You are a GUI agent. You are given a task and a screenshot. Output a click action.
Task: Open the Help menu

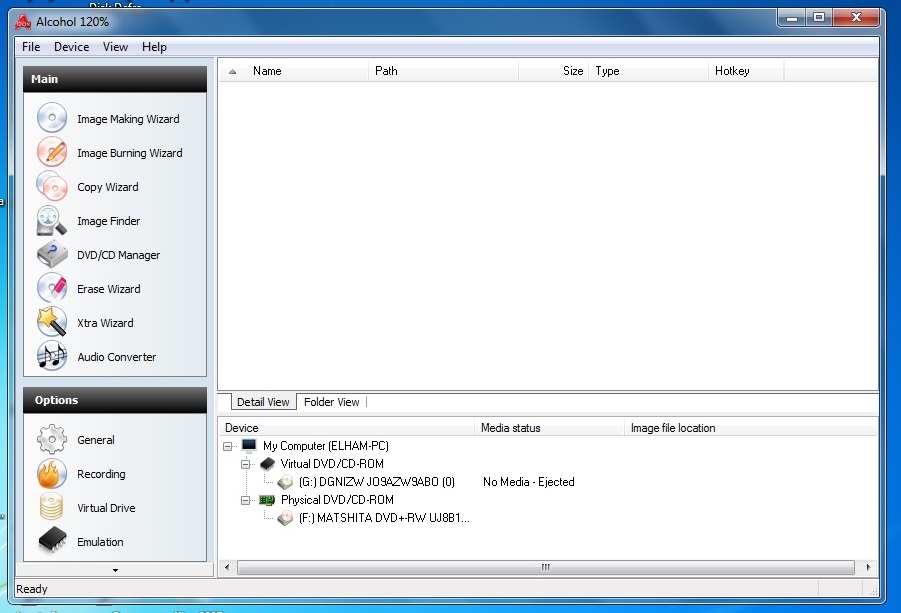154,47
